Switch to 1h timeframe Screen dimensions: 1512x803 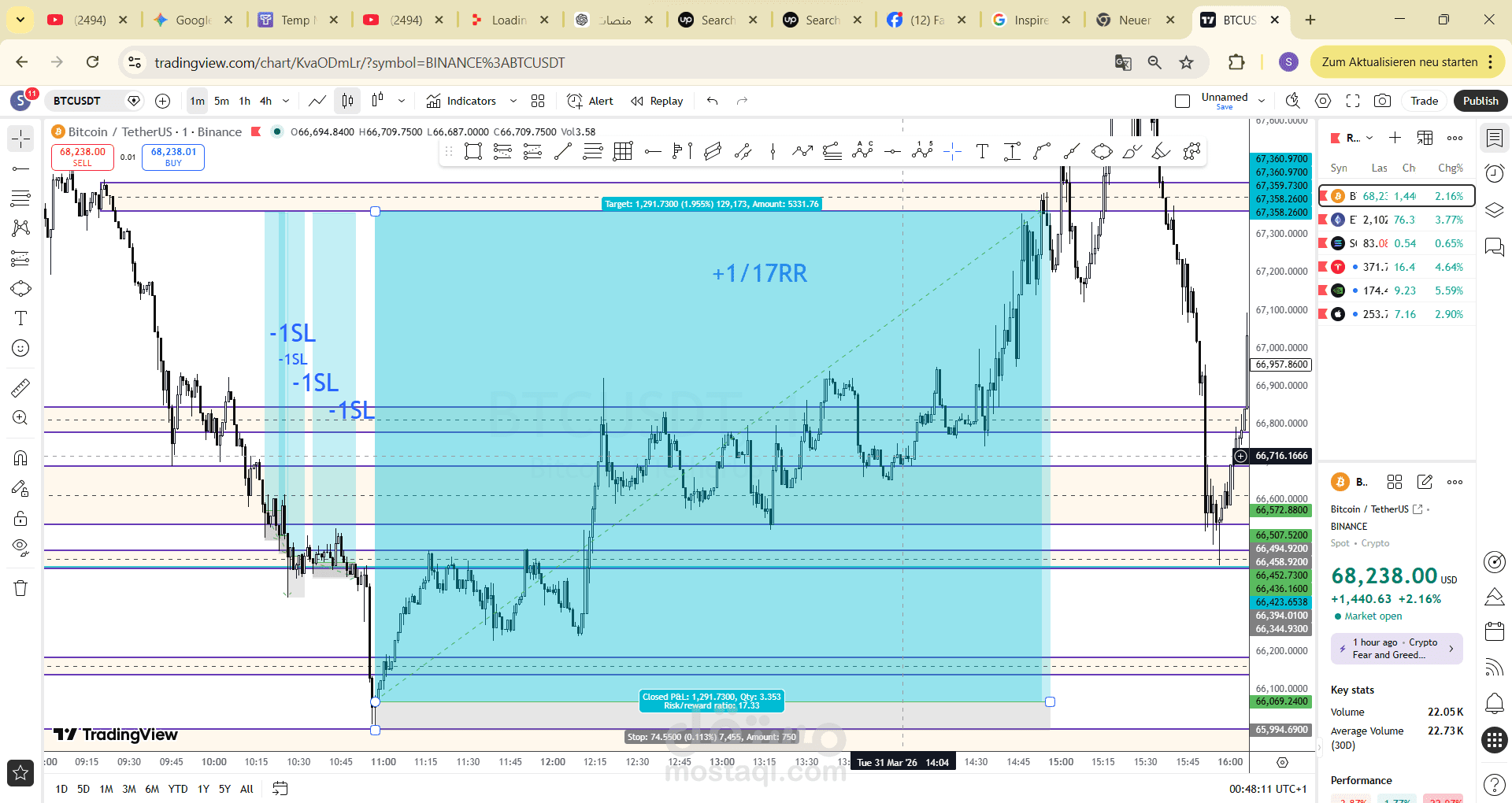coord(245,101)
